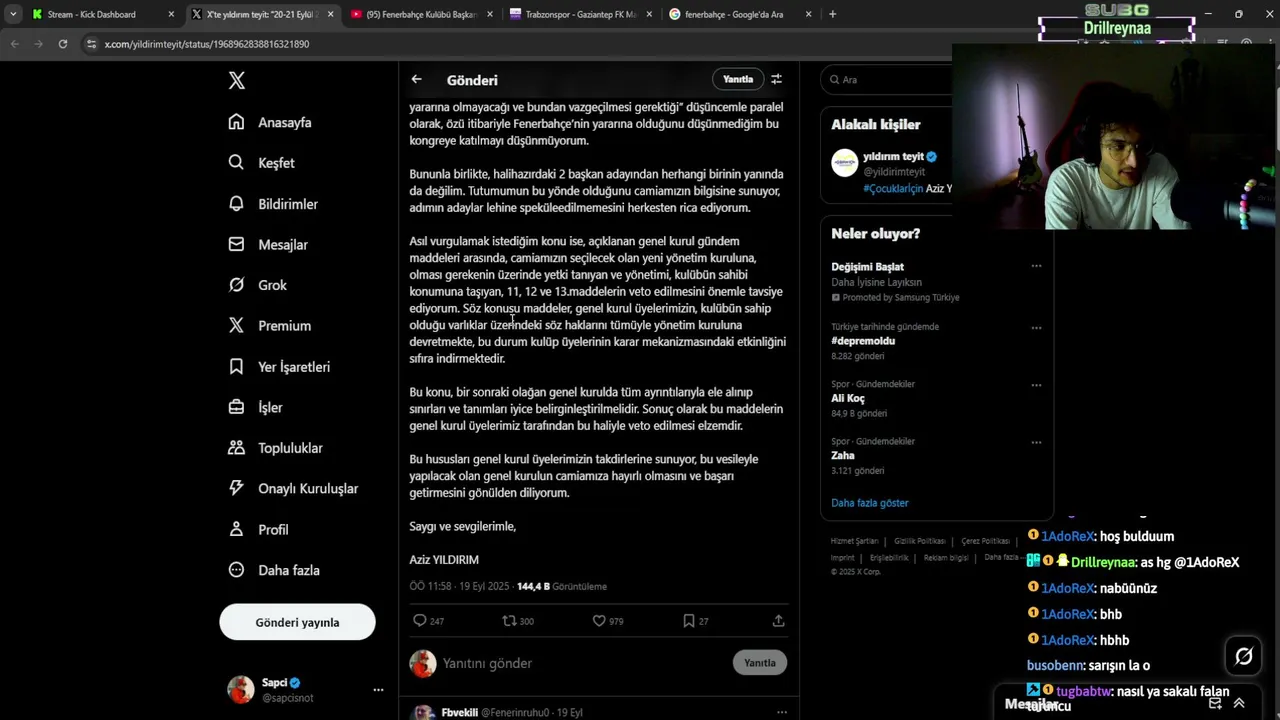Open options for Zaha trend

coord(1036,443)
